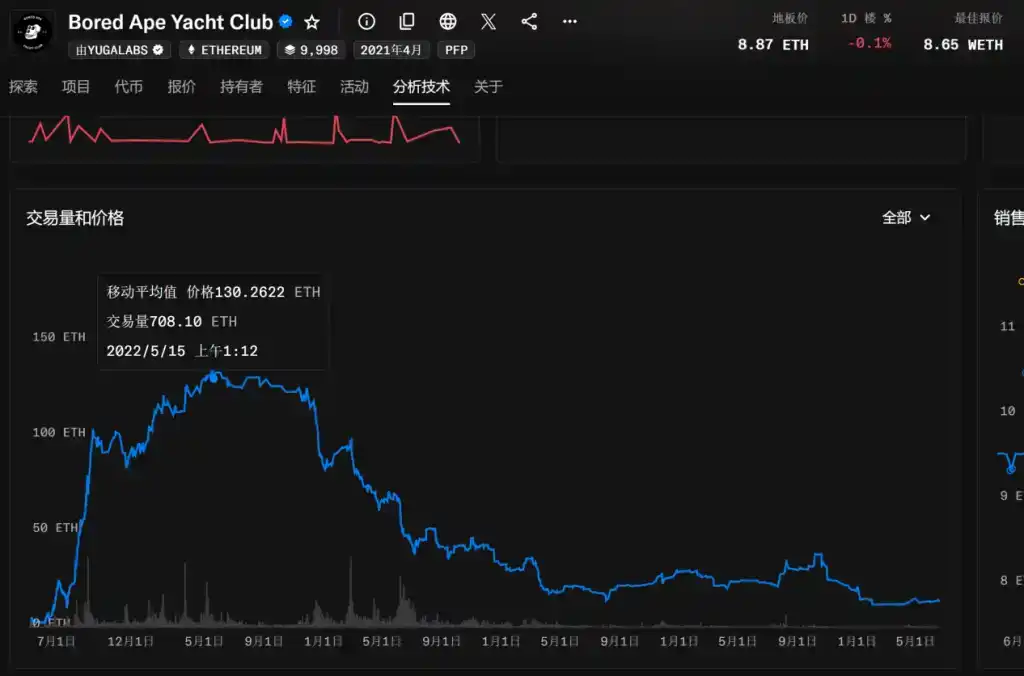Expand the 全部 time range dropdown
The image size is (1024, 676).
[906, 217]
